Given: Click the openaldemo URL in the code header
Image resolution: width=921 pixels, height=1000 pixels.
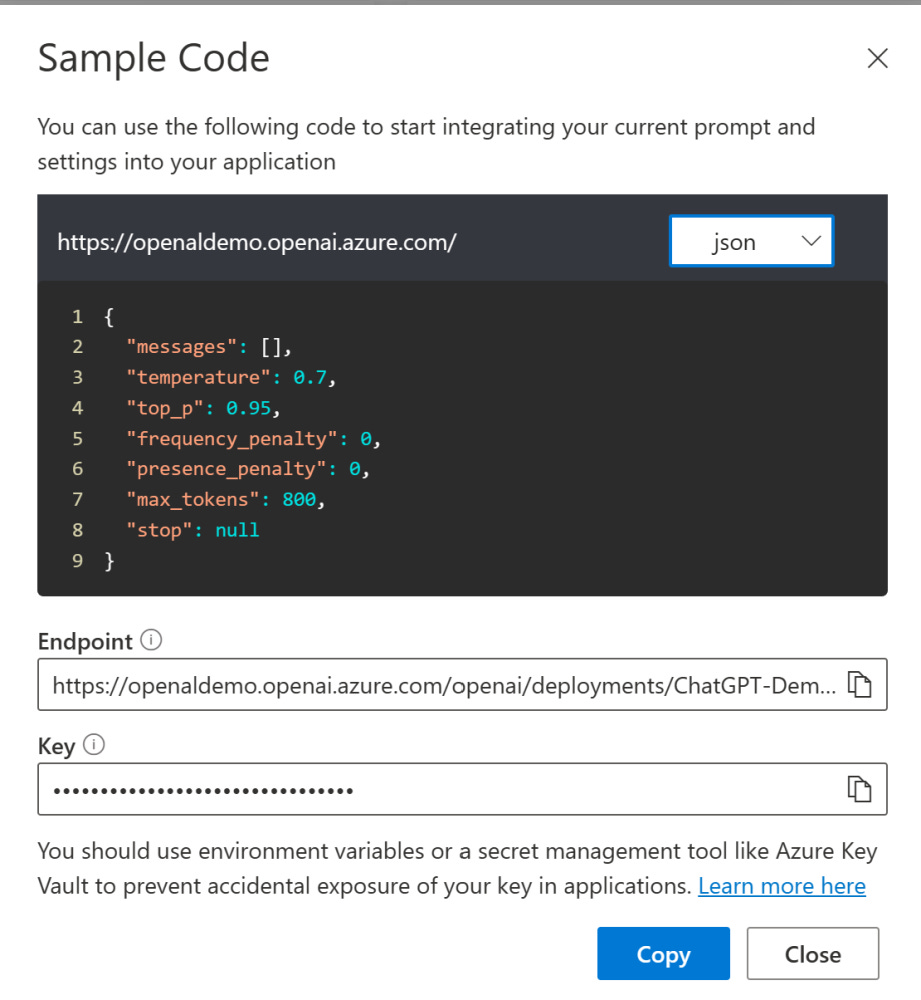Looking at the screenshot, I should pyautogui.click(x=257, y=242).
